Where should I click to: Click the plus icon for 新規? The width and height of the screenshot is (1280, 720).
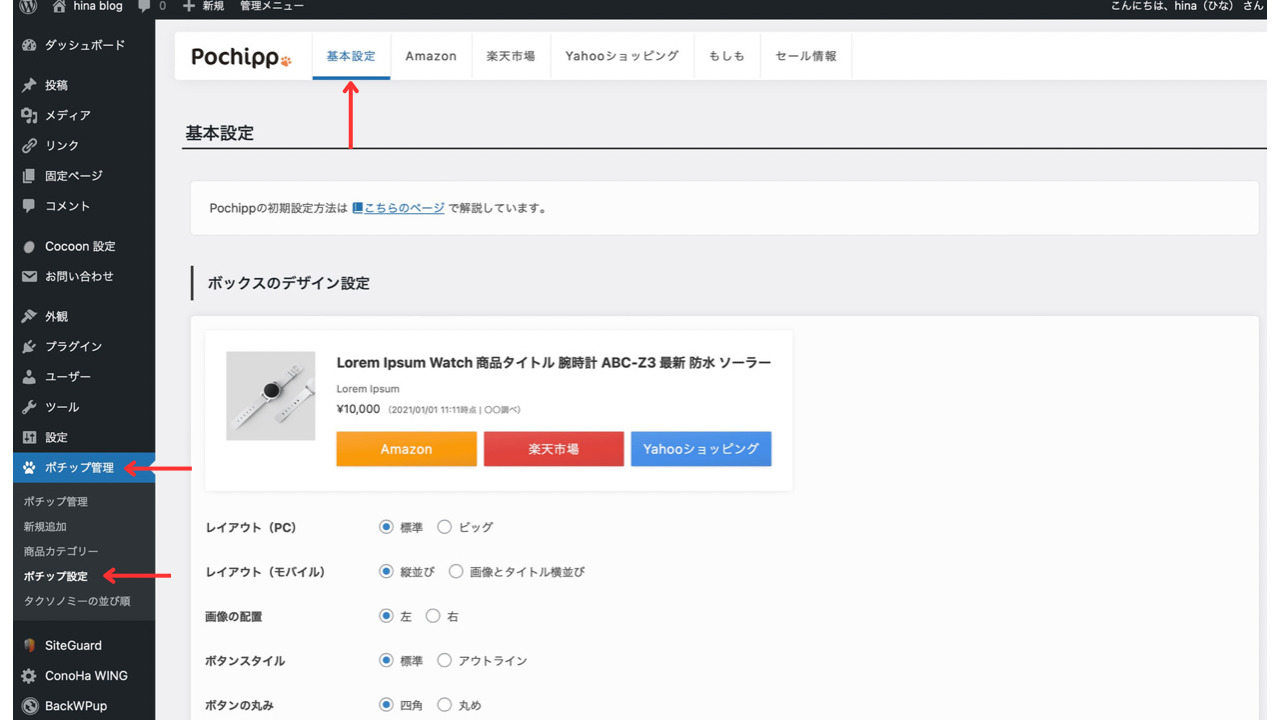tap(189, 6)
